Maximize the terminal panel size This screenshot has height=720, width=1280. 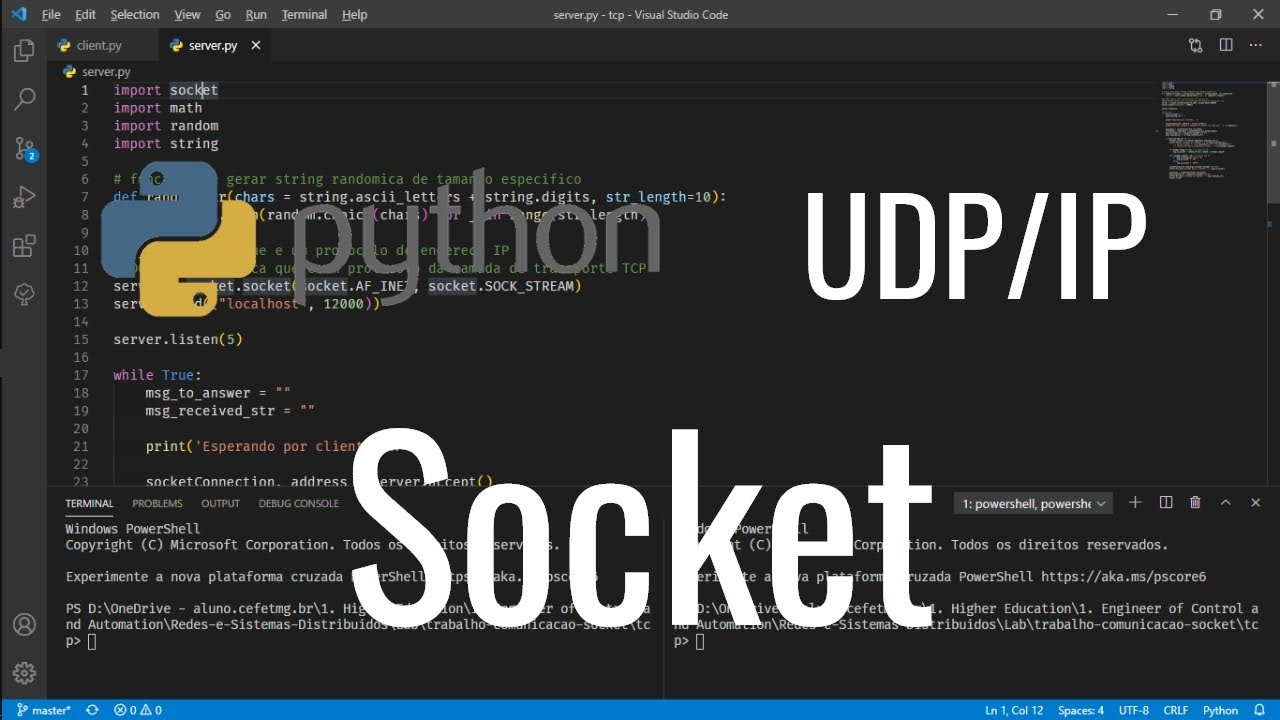[x=1226, y=503]
